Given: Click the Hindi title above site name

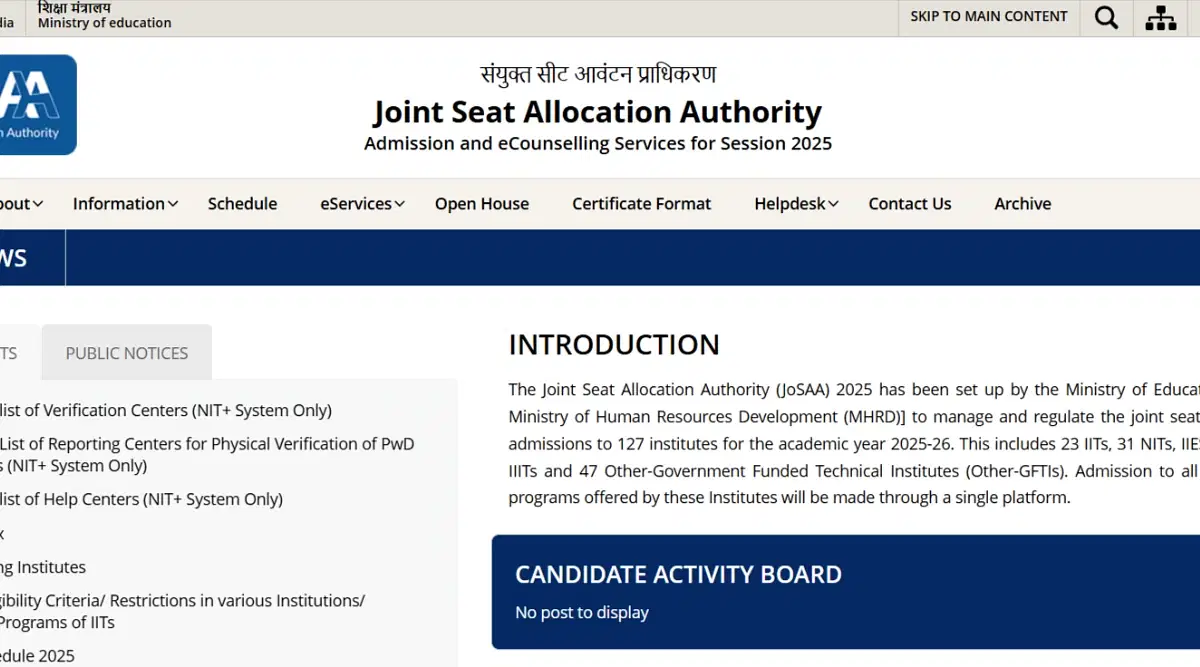Looking at the screenshot, I should coord(598,74).
